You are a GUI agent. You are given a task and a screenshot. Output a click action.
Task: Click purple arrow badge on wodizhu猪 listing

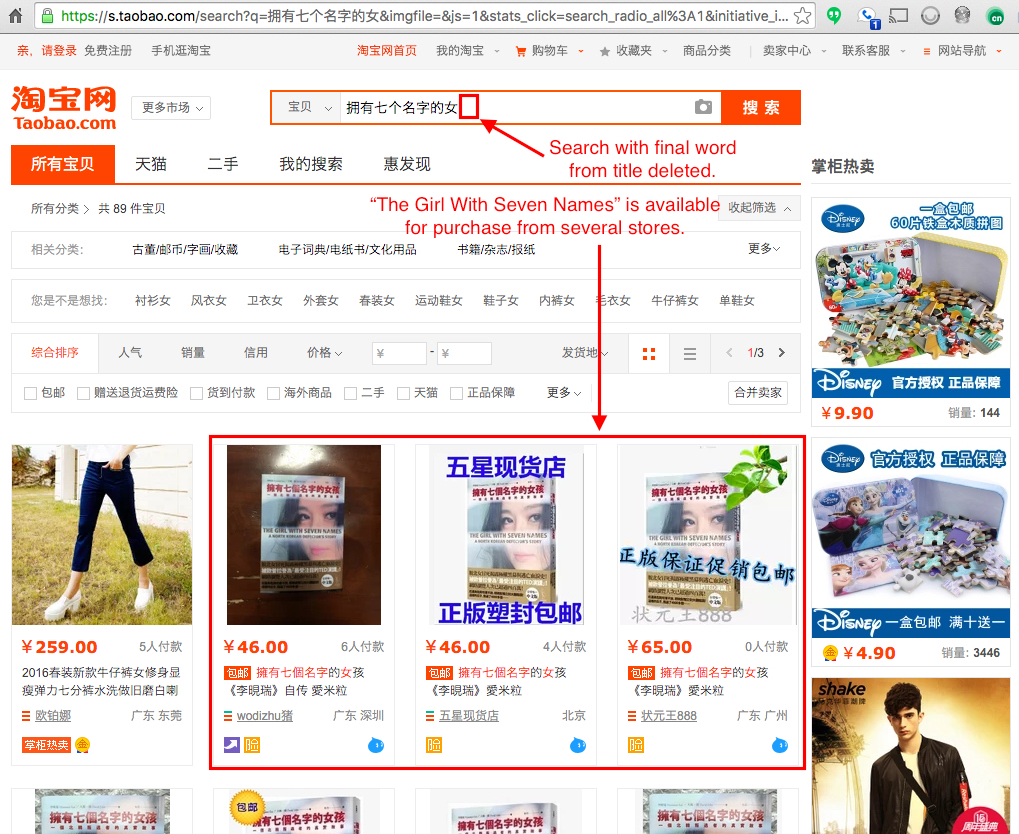coord(232,745)
